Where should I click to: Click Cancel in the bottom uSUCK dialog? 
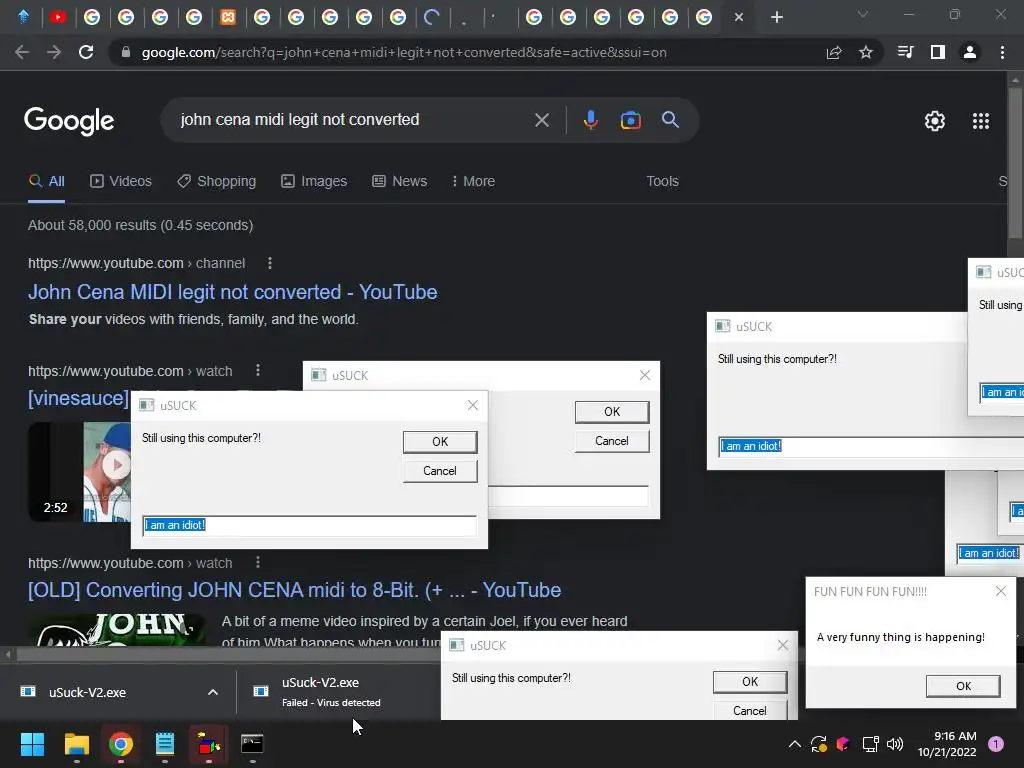pyautogui.click(x=750, y=710)
